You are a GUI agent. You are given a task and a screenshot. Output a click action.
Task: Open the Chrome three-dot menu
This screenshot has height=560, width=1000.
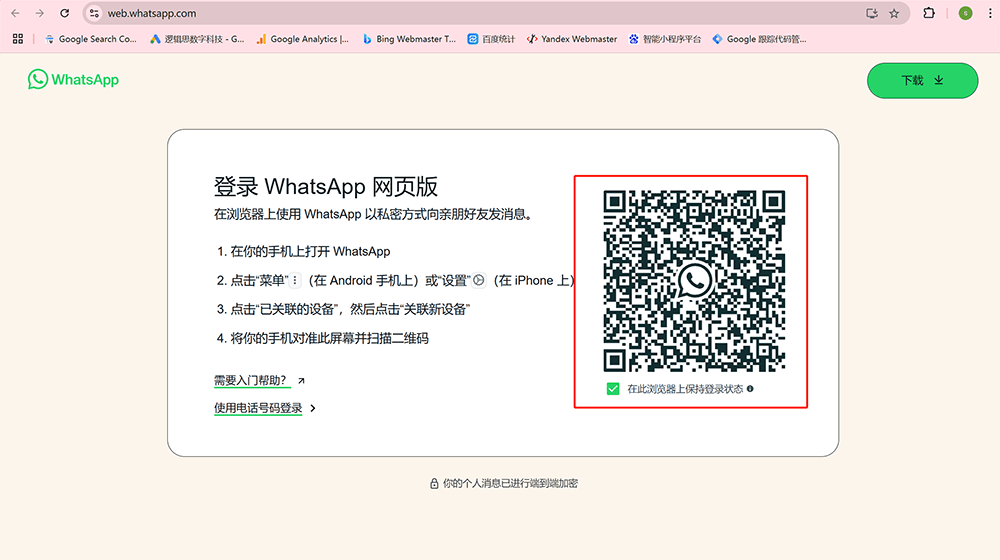click(990, 13)
